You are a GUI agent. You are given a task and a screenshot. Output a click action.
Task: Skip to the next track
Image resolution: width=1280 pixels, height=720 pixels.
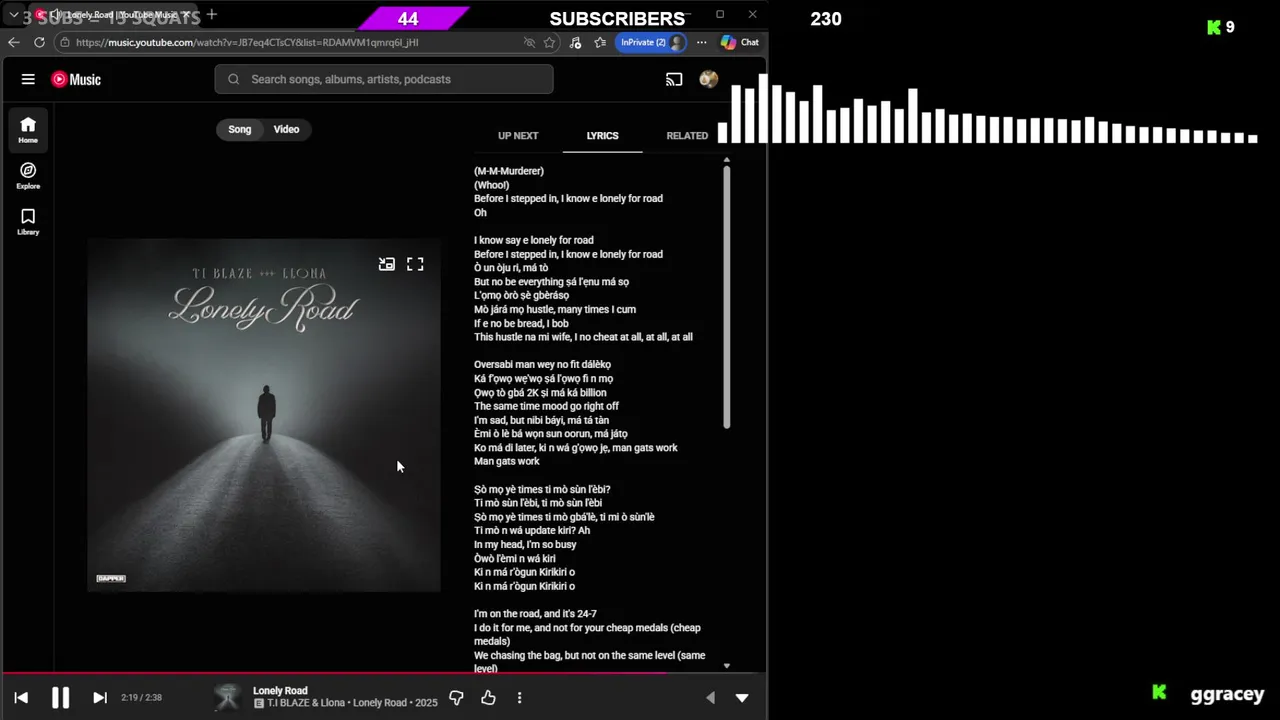point(100,698)
